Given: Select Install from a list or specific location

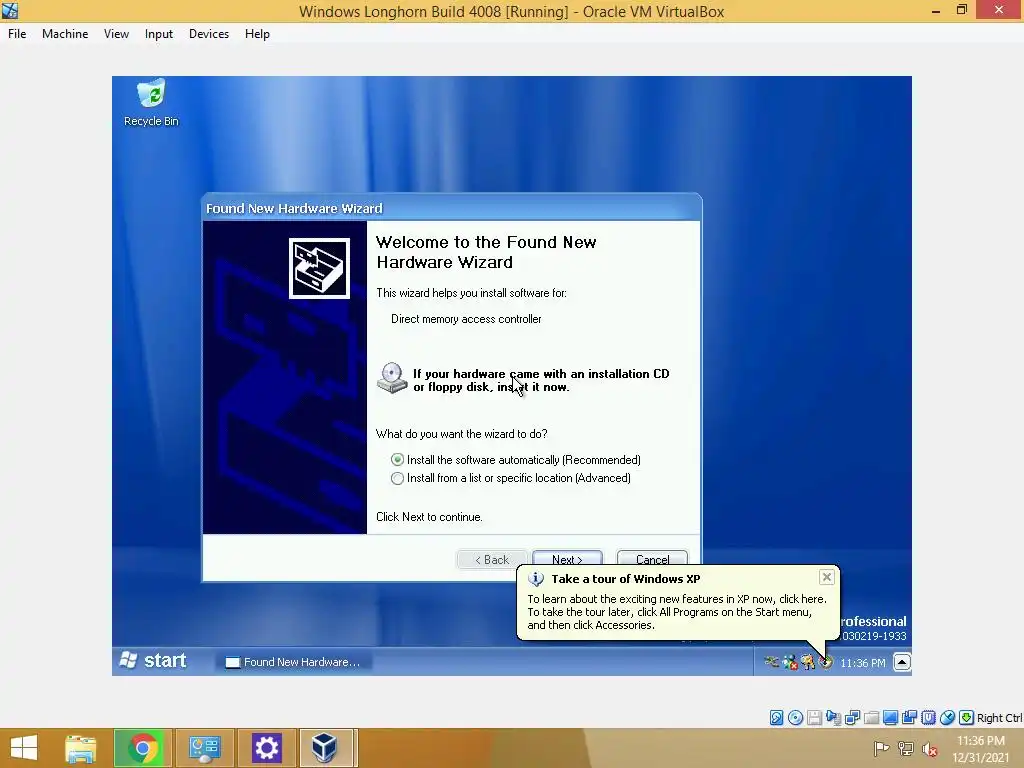Looking at the screenshot, I should tap(511, 478).
